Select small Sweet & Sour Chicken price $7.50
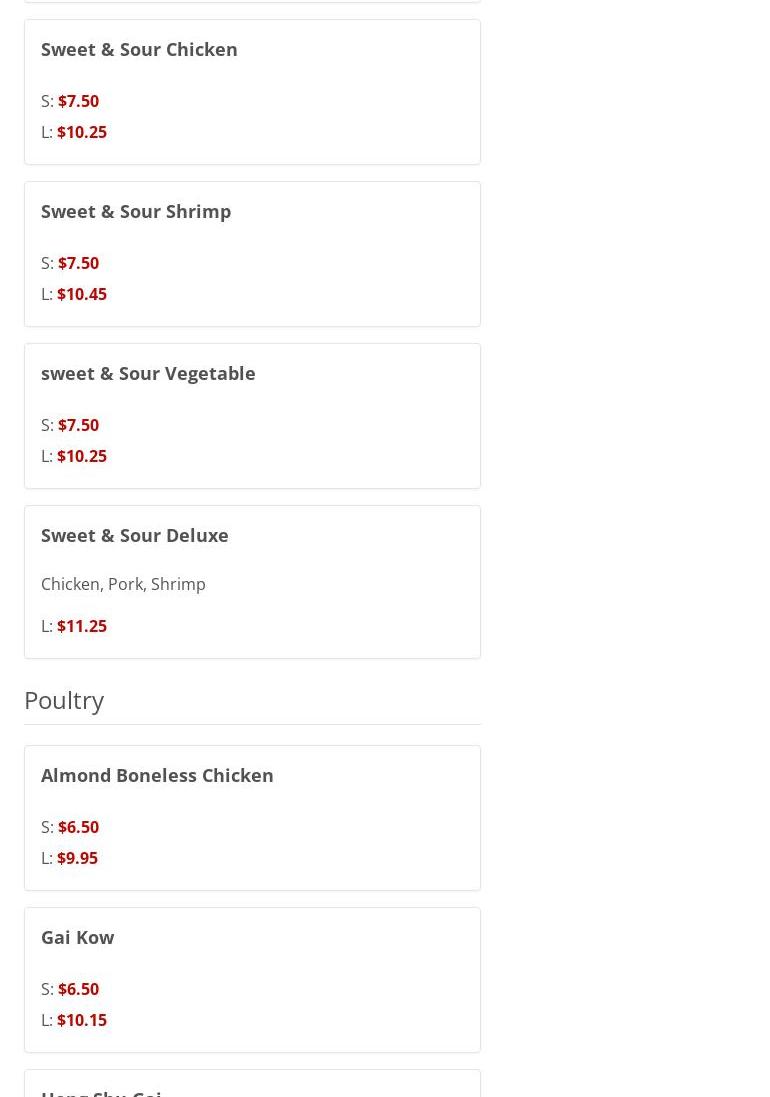770x1097 pixels. click(x=78, y=101)
